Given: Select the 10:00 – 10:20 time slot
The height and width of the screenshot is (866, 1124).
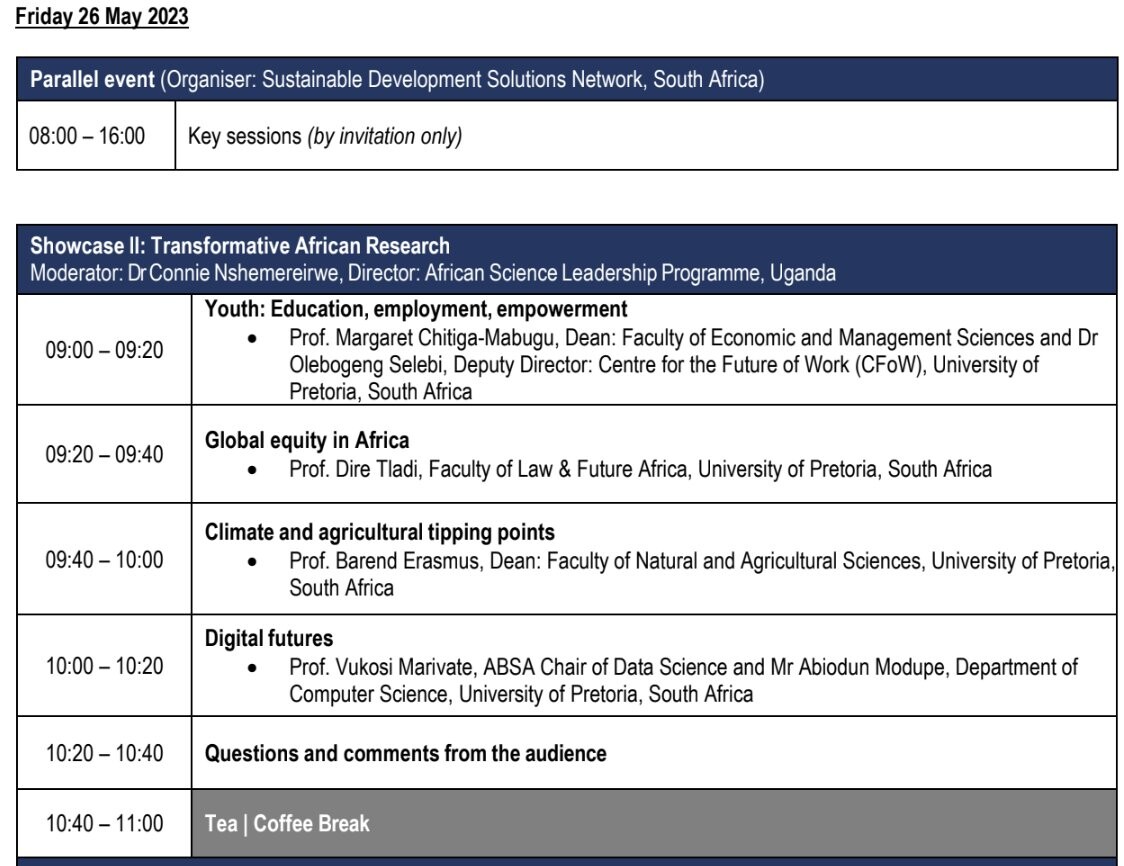Looking at the screenshot, I should (x=104, y=666).
